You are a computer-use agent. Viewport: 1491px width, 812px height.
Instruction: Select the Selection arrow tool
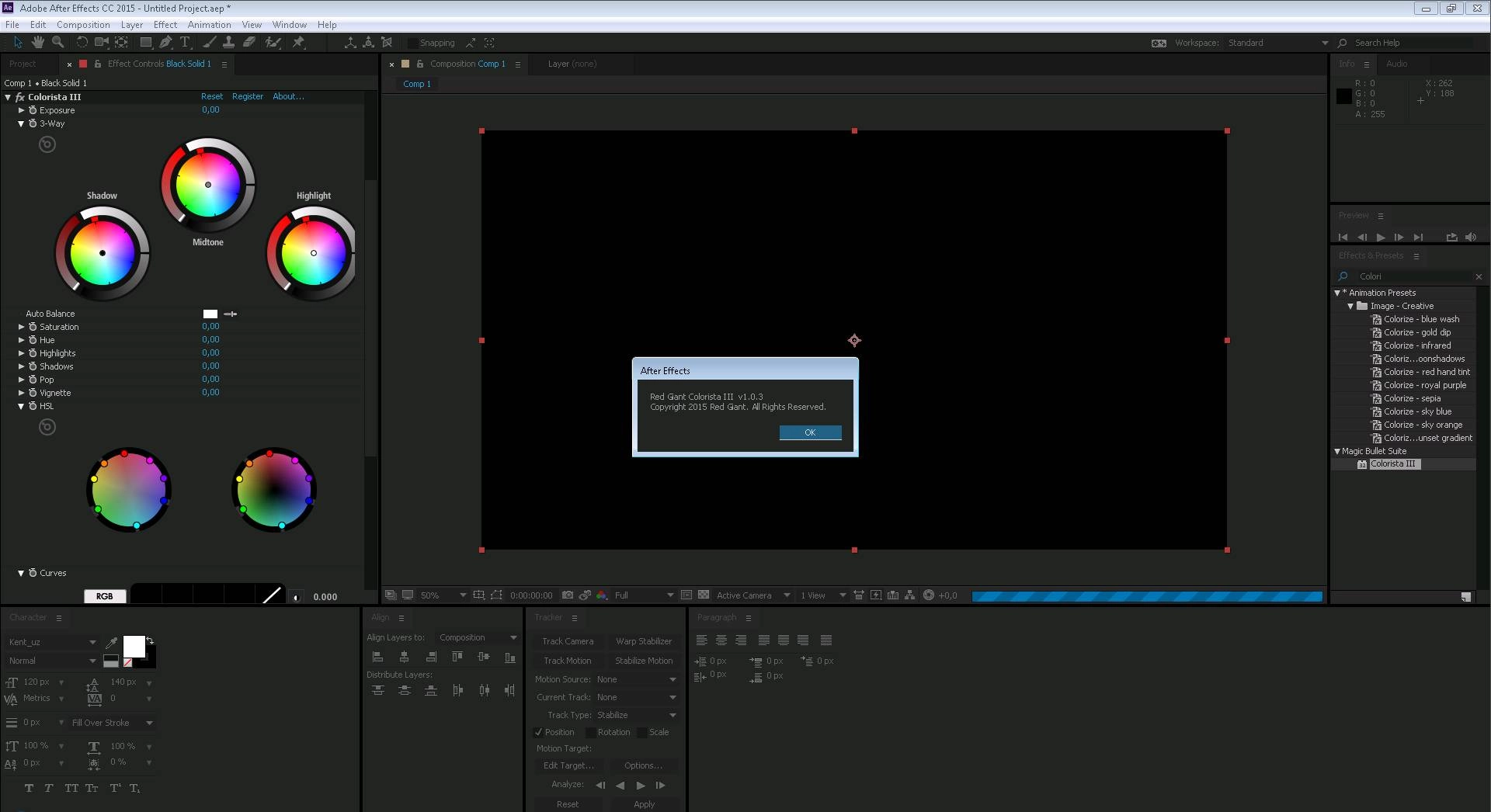[x=18, y=43]
